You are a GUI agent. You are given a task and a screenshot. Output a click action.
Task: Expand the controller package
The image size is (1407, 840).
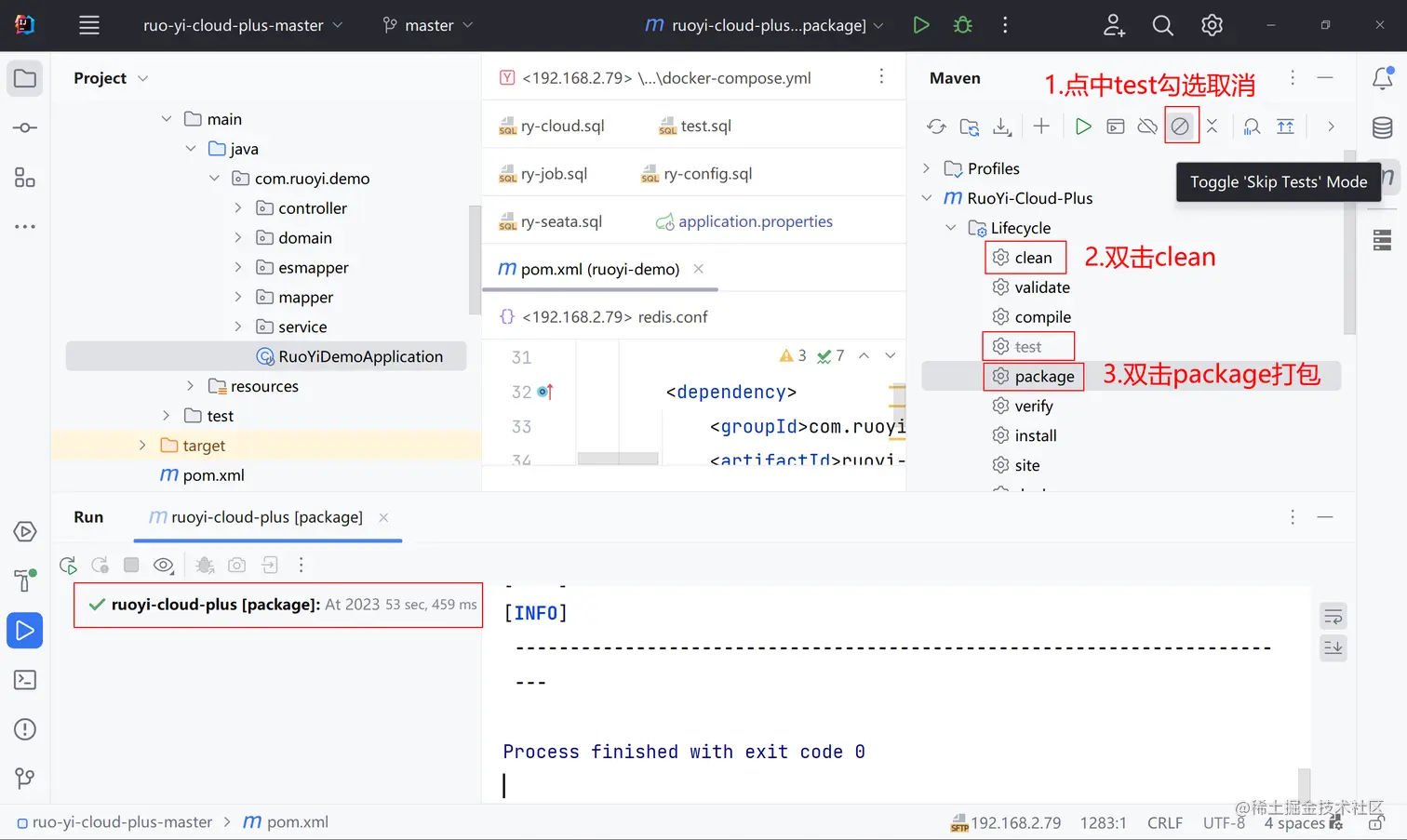coord(238,208)
